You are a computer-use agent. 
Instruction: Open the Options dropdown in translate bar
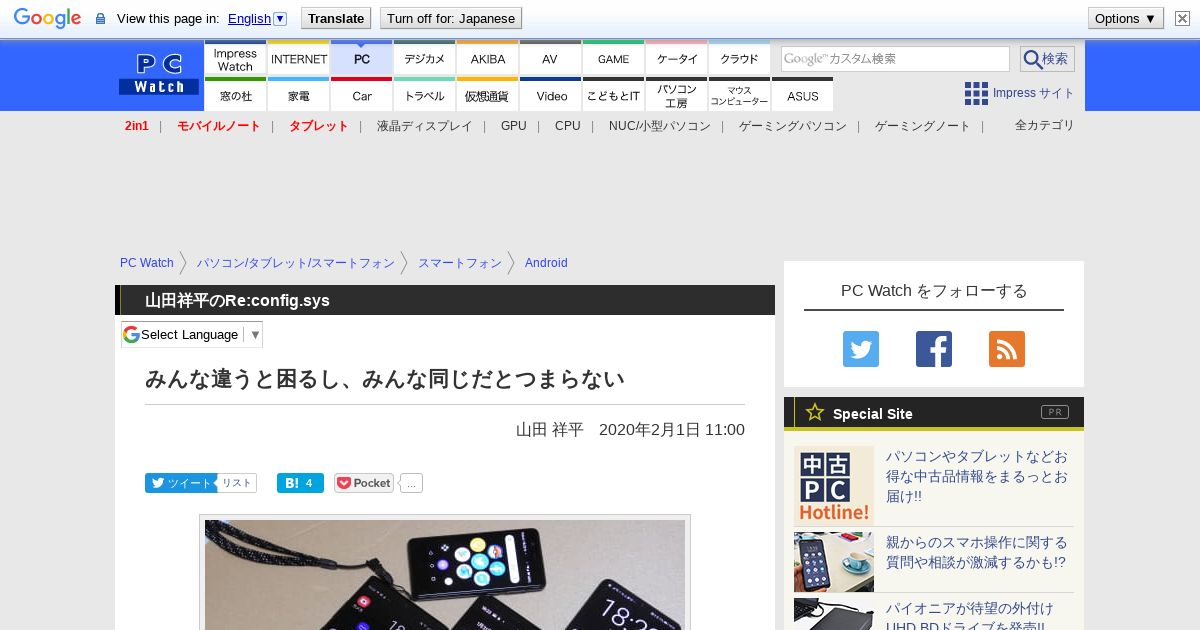coord(1125,18)
